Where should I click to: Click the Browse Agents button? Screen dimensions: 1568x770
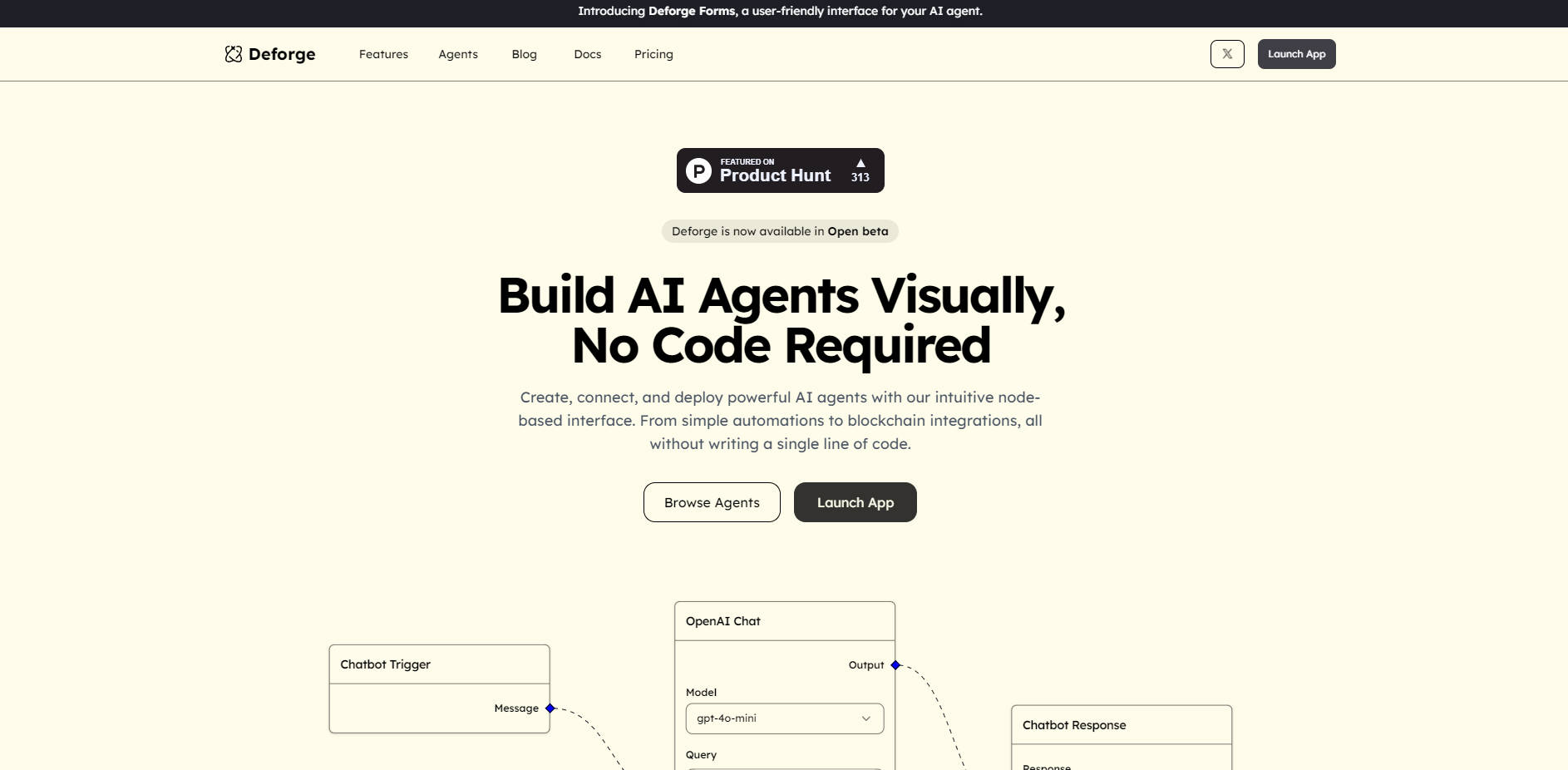[x=712, y=502]
